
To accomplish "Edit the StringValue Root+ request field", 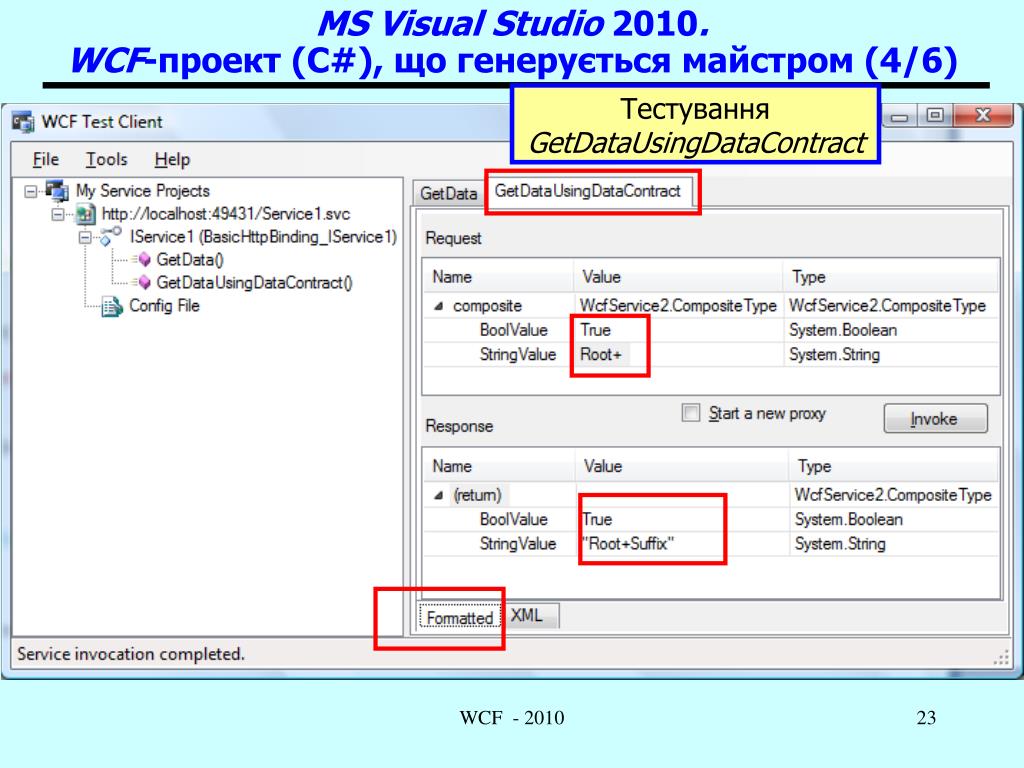I will (x=679, y=355).
